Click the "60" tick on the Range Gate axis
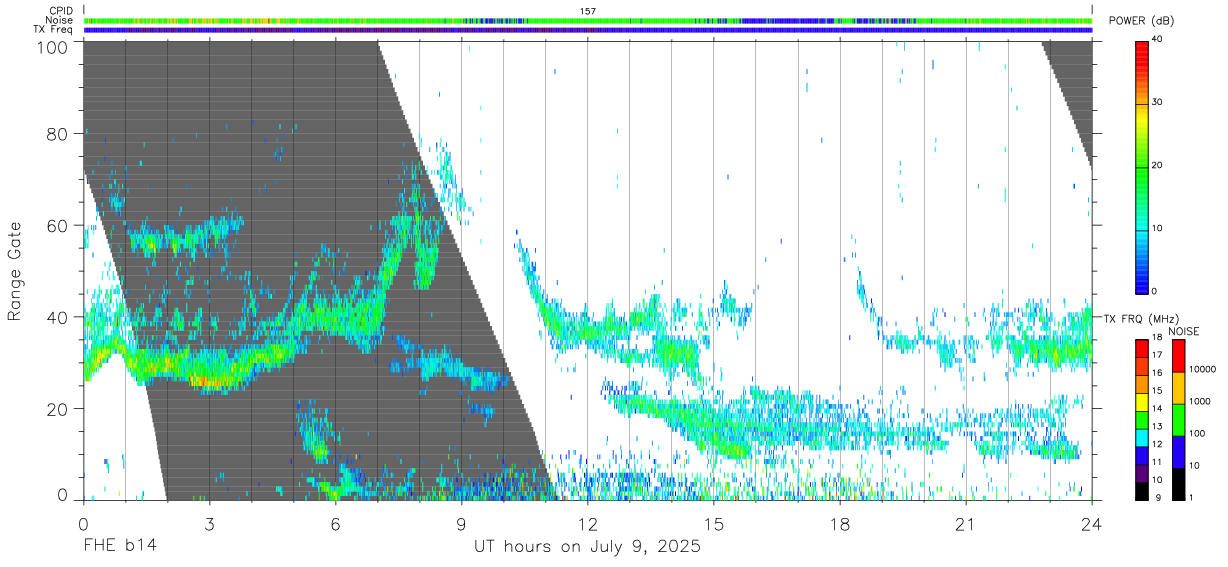1228x567 pixels. [x=59, y=226]
